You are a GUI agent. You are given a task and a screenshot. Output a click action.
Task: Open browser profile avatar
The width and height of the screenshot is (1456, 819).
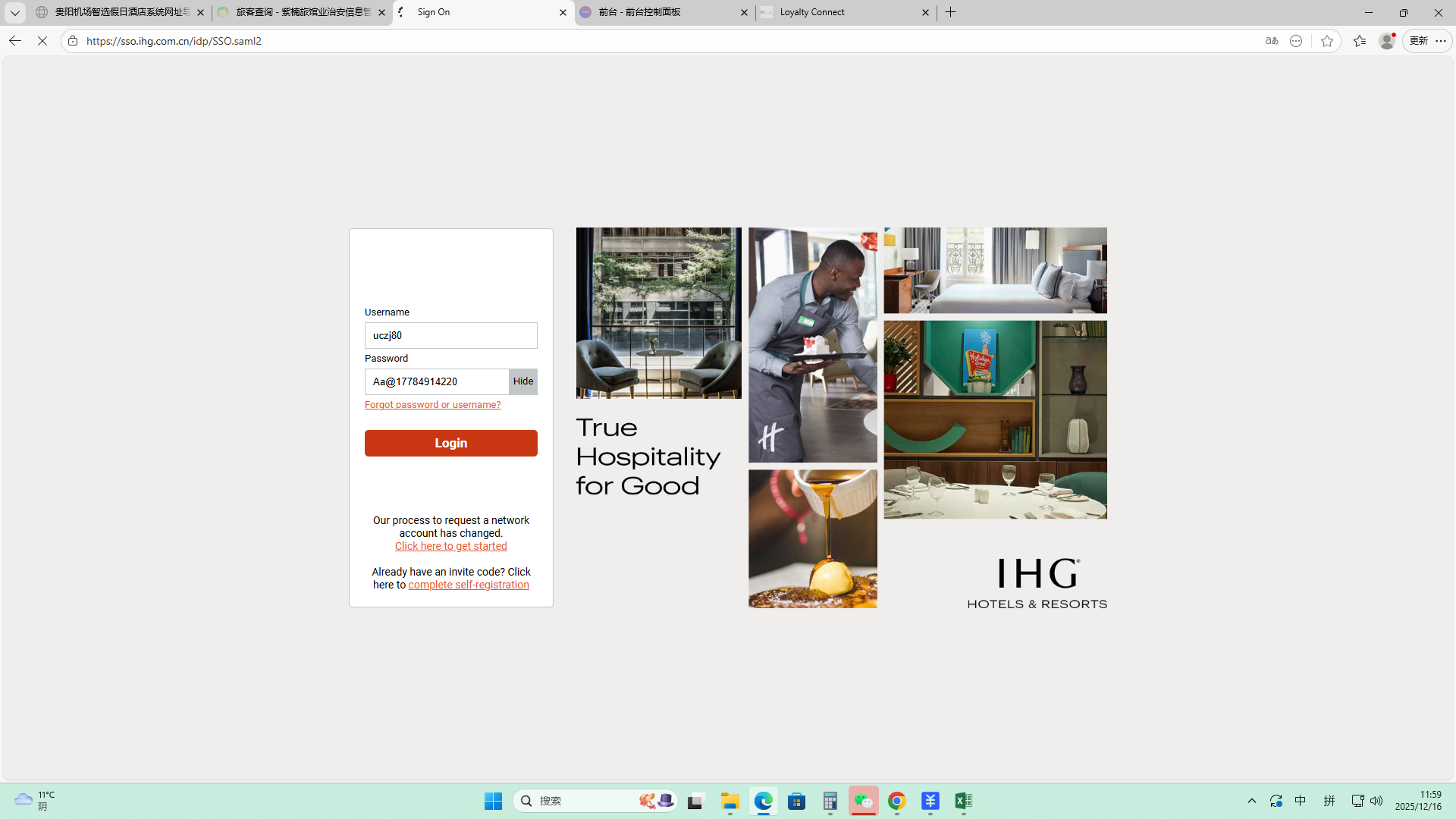(1387, 41)
